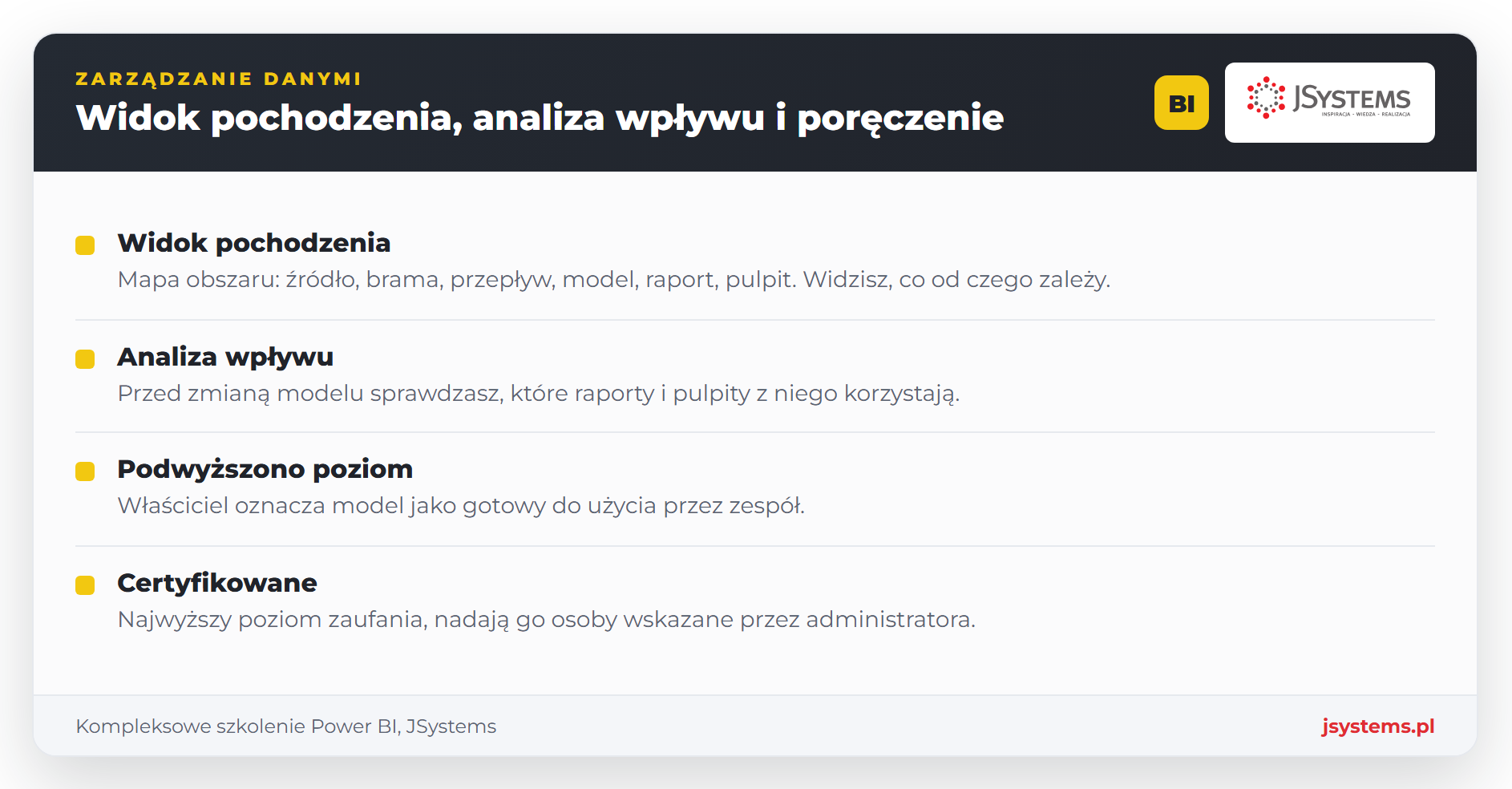Click the footer 'Kompleksowe szkolenie Power BI, JSystems'
The image size is (1512, 789).
[x=286, y=726]
